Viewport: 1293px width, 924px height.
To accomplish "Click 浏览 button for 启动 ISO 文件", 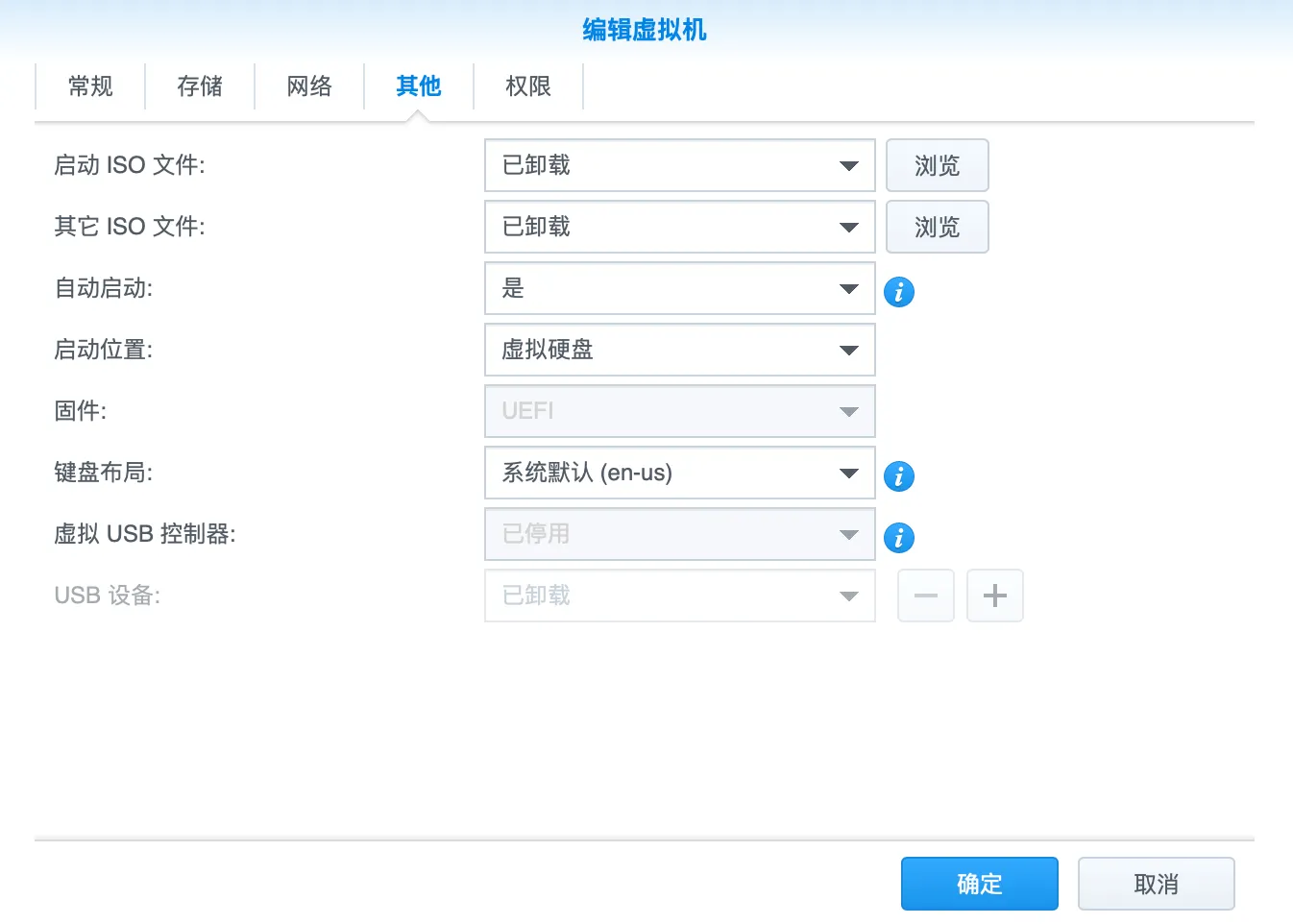I will [937, 165].
